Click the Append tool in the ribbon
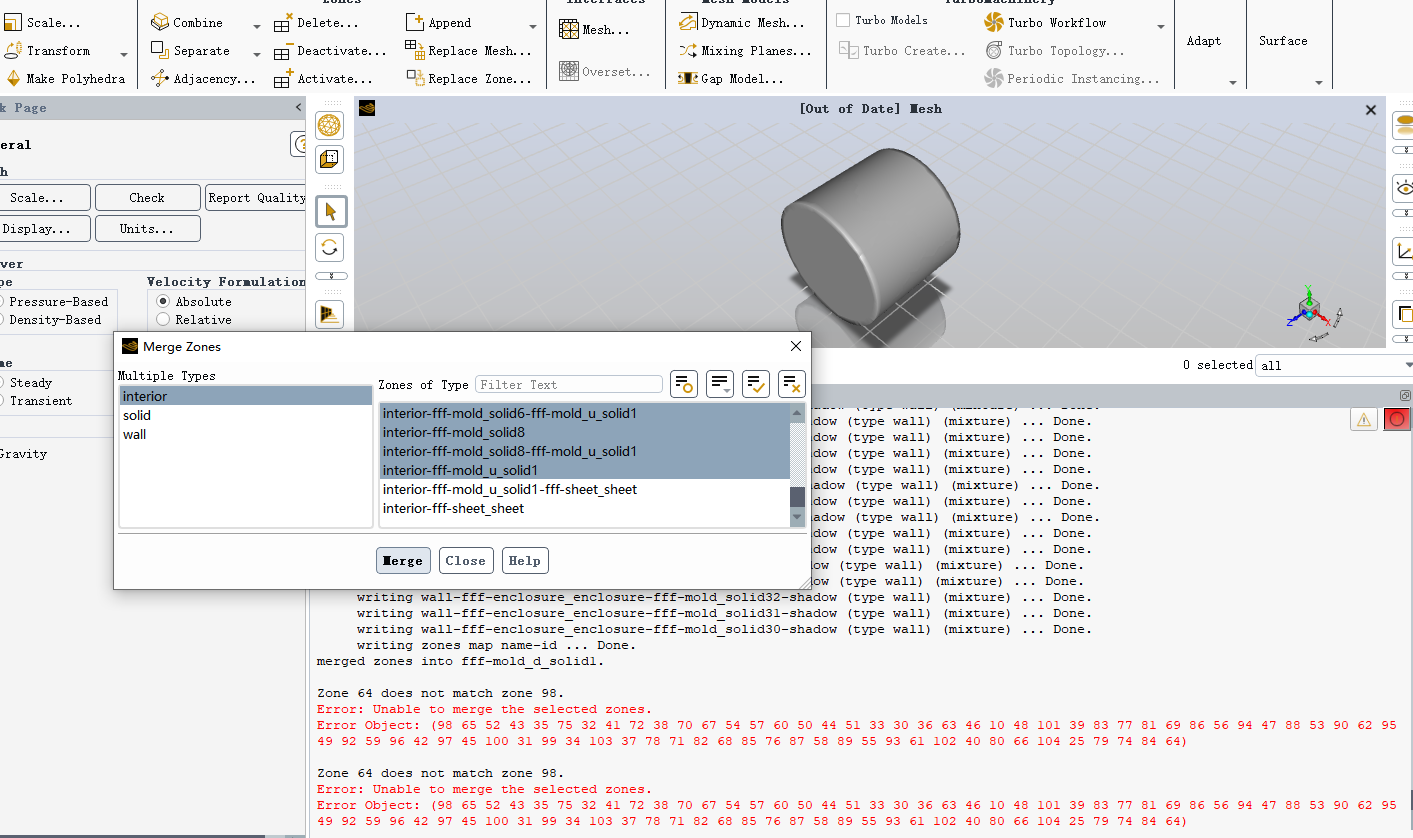This screenshot has height=838, width=1413. coord(439,23)
